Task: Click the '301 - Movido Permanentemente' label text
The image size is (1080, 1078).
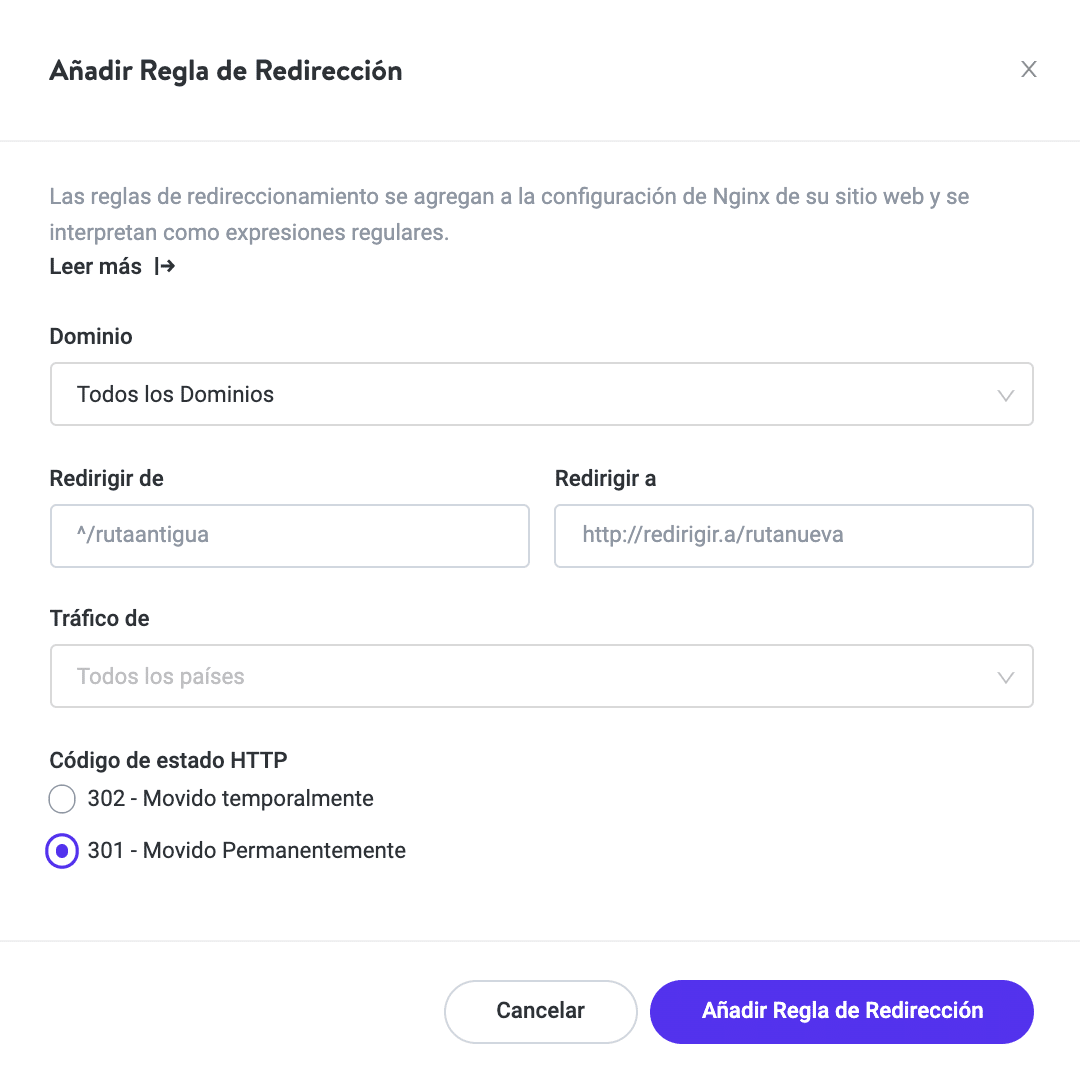Action: (x=247, y=851)
